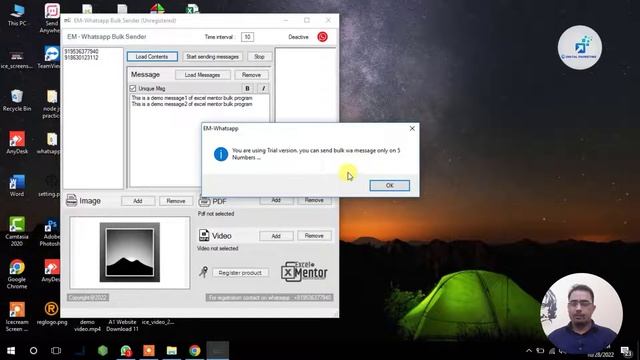Open This PC desktop icon
640x360 pixels.
point(17,15)
